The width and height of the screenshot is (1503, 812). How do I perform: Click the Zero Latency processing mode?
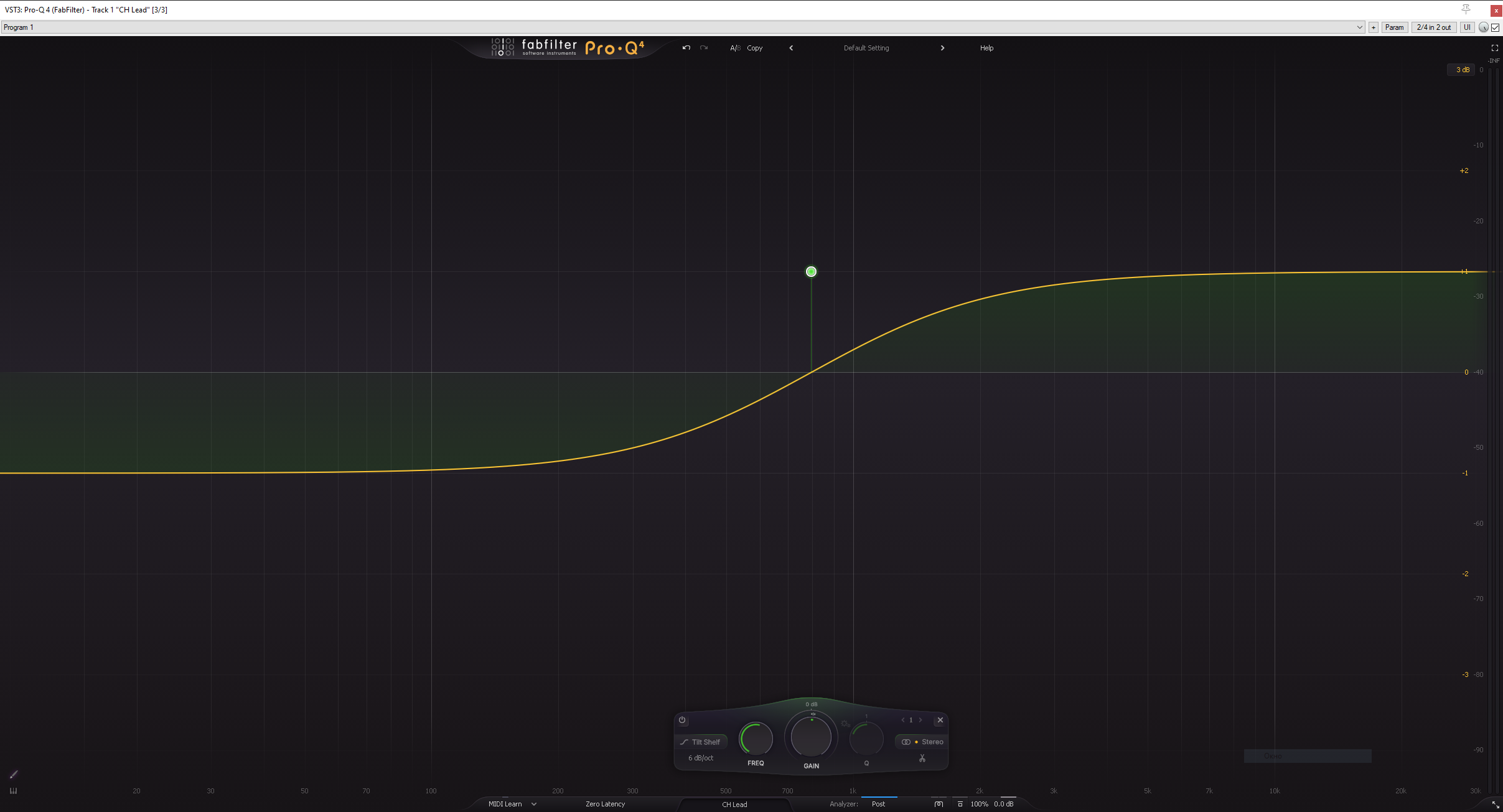pos(605,804)
